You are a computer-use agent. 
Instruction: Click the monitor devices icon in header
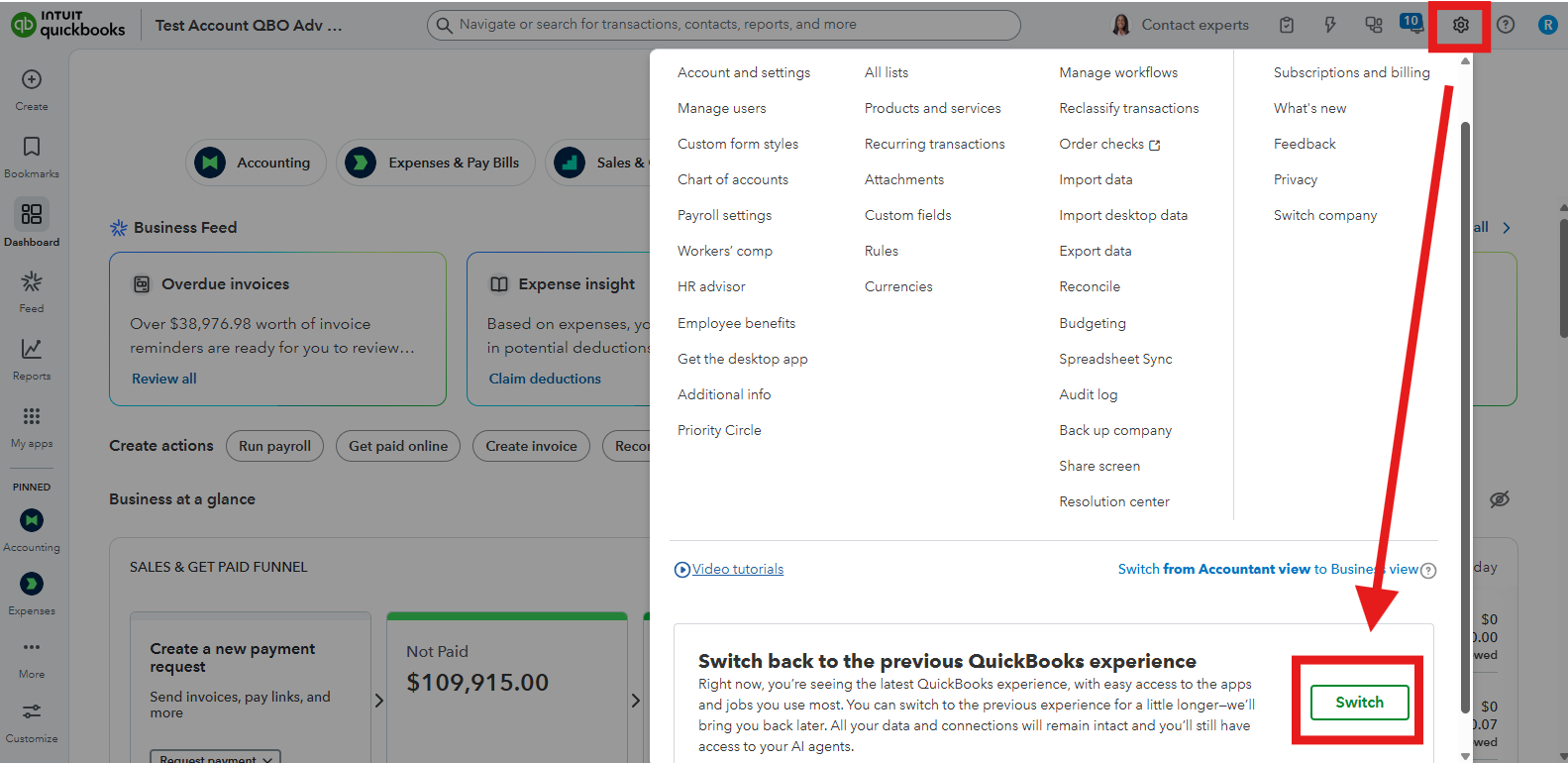pos(1374,25)
